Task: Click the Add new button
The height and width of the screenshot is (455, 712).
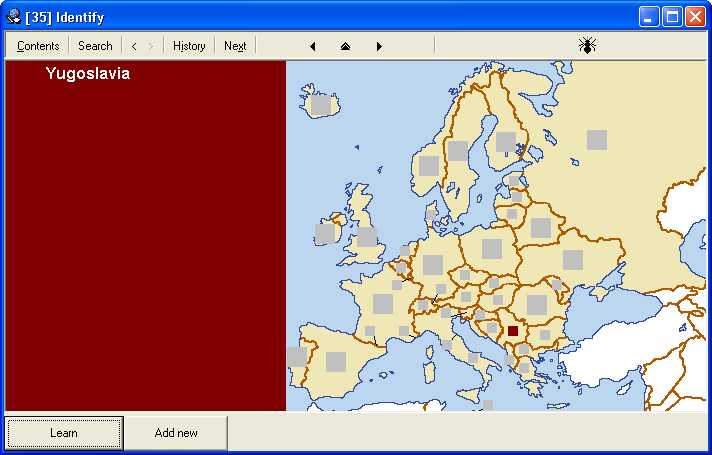Action: [176, 433]
